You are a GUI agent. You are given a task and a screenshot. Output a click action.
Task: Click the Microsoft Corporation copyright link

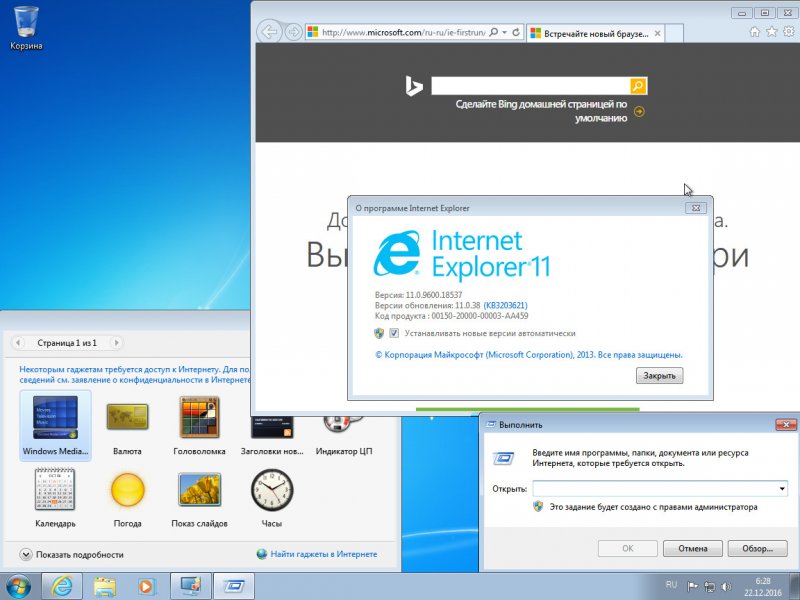[x=529, y=355]
